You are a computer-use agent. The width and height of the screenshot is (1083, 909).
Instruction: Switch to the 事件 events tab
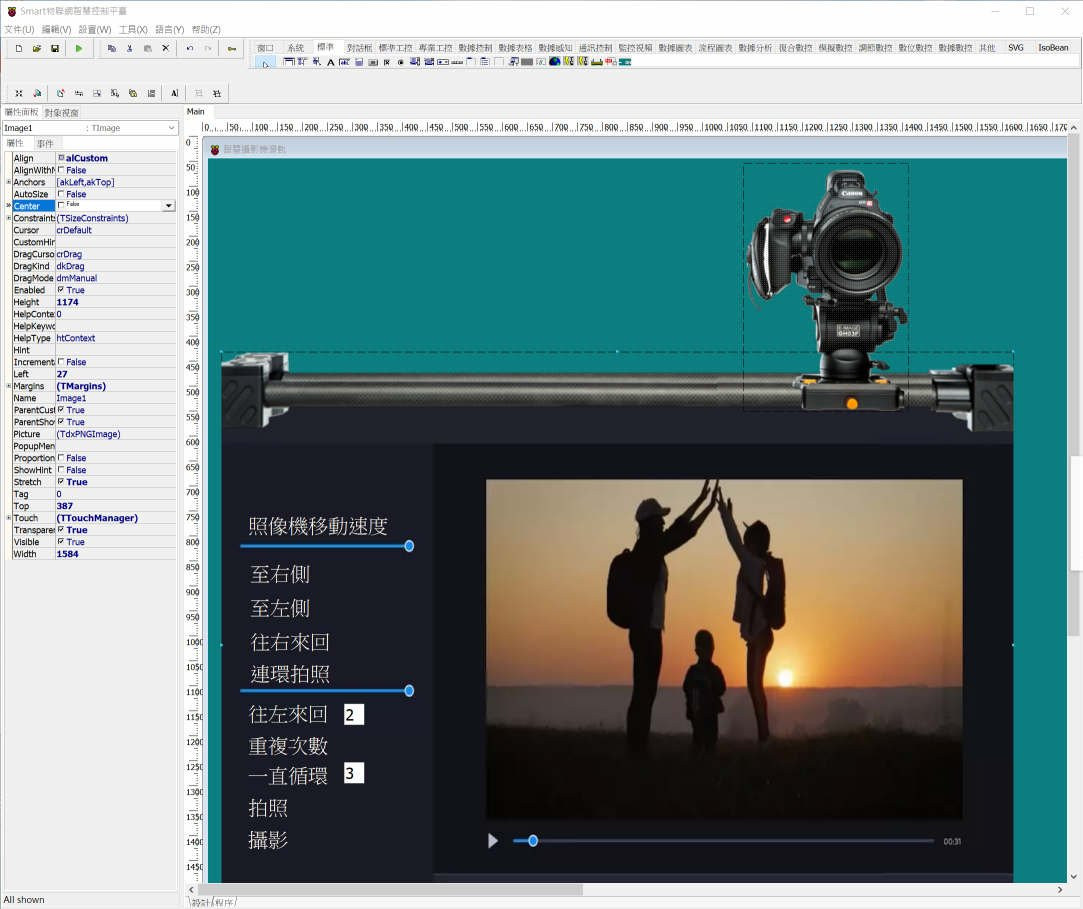pos(45,144)
